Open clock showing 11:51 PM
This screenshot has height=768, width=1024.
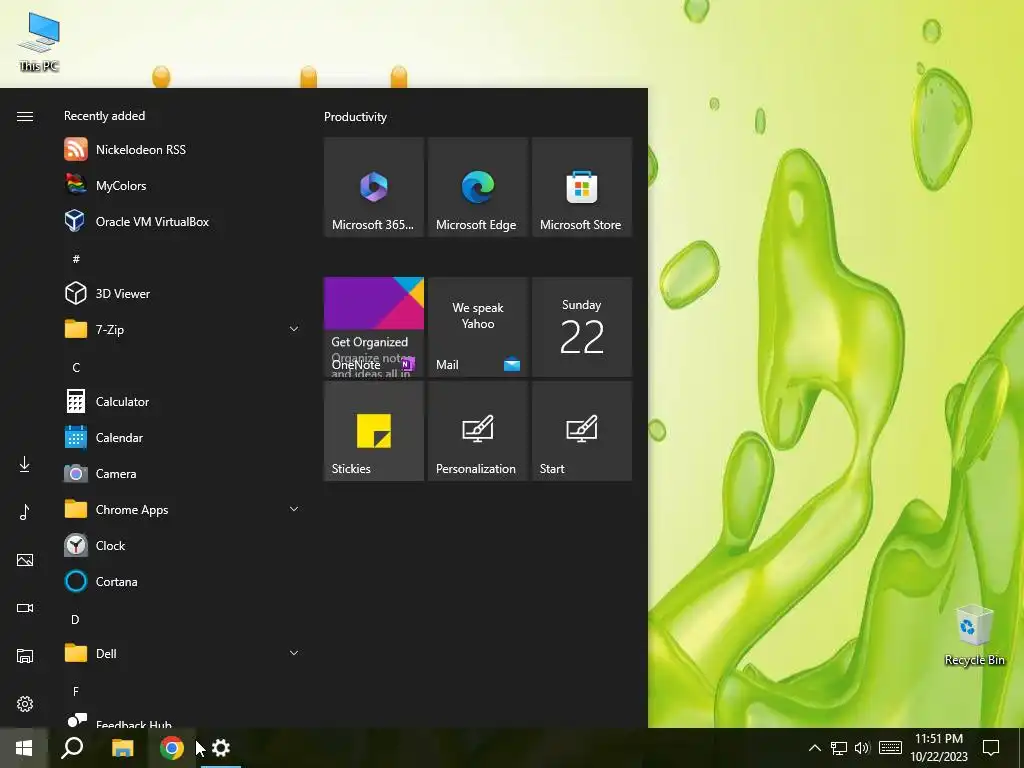[938, 748]
